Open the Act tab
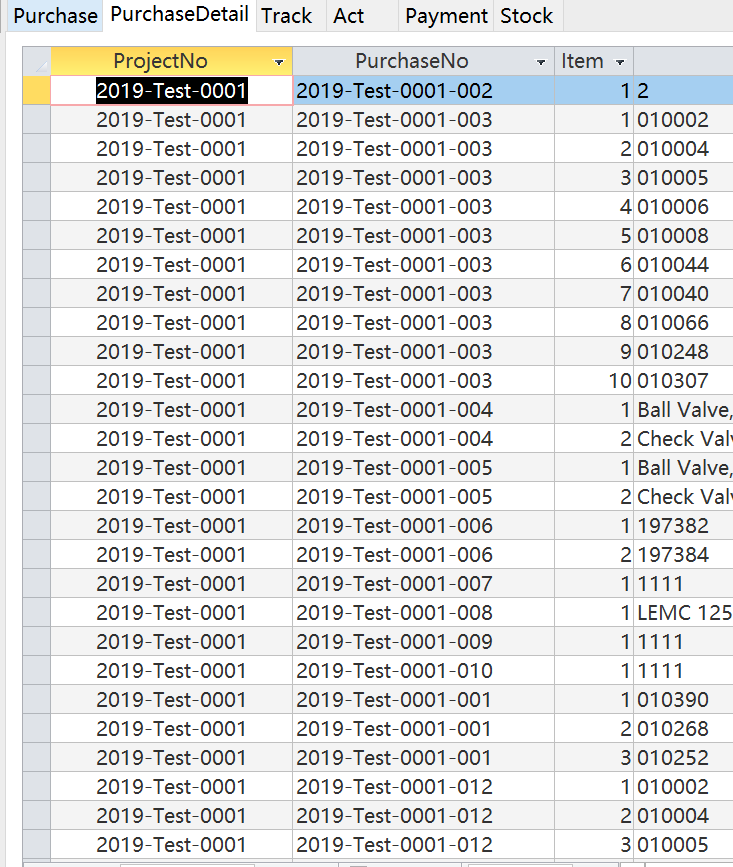This screenshot has width=733, height=867. [x=349, y=16]
